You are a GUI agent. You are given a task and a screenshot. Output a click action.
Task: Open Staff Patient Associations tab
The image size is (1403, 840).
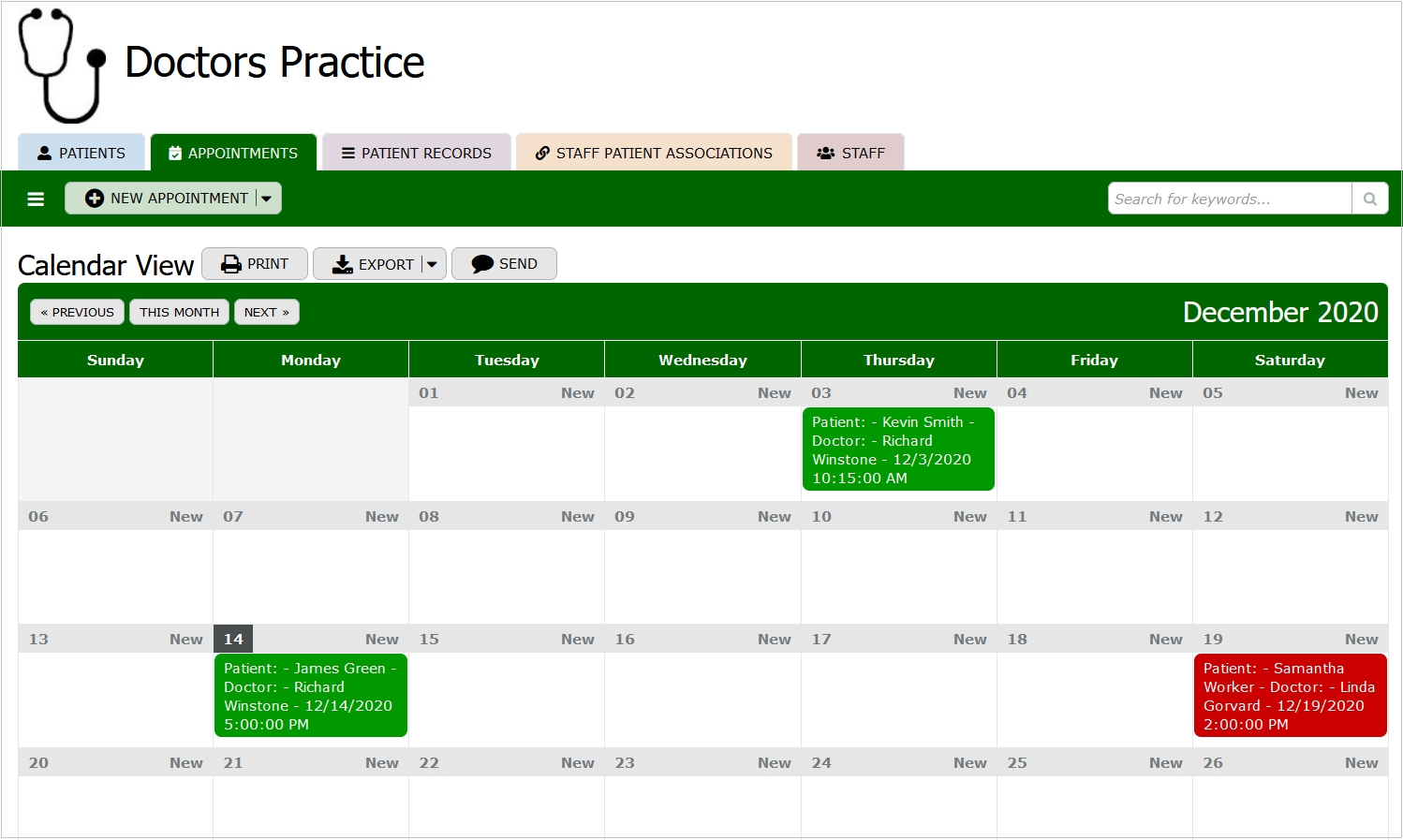(654, 153)
